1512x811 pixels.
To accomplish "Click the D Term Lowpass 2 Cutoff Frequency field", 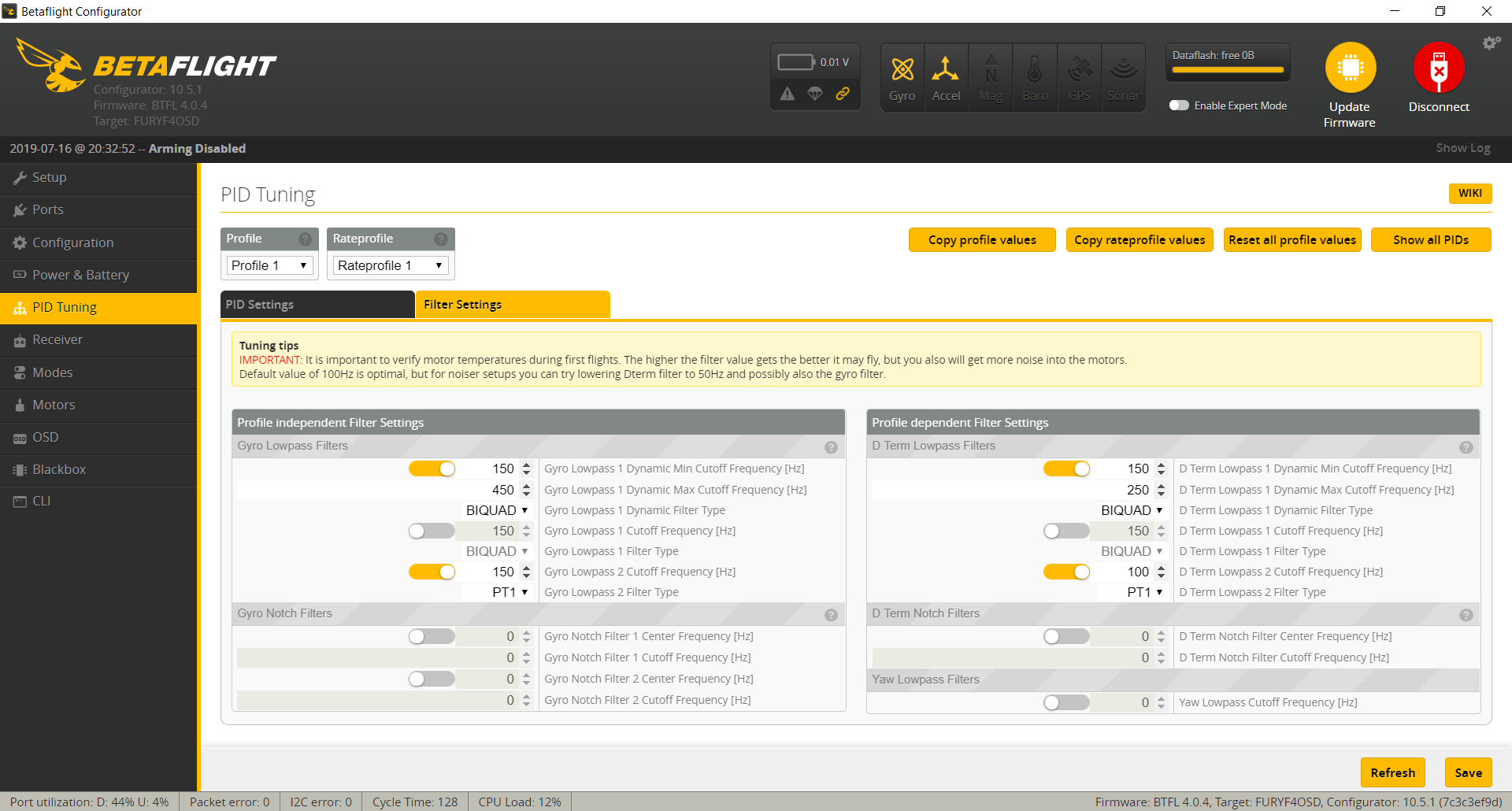I will (x=1126, y=572).
